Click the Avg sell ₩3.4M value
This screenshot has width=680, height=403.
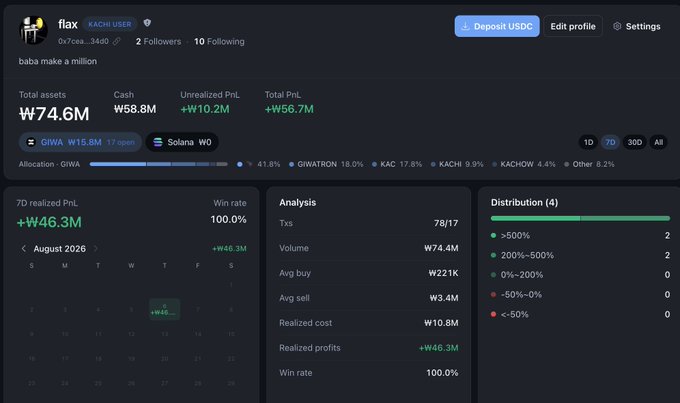[444, 298]
